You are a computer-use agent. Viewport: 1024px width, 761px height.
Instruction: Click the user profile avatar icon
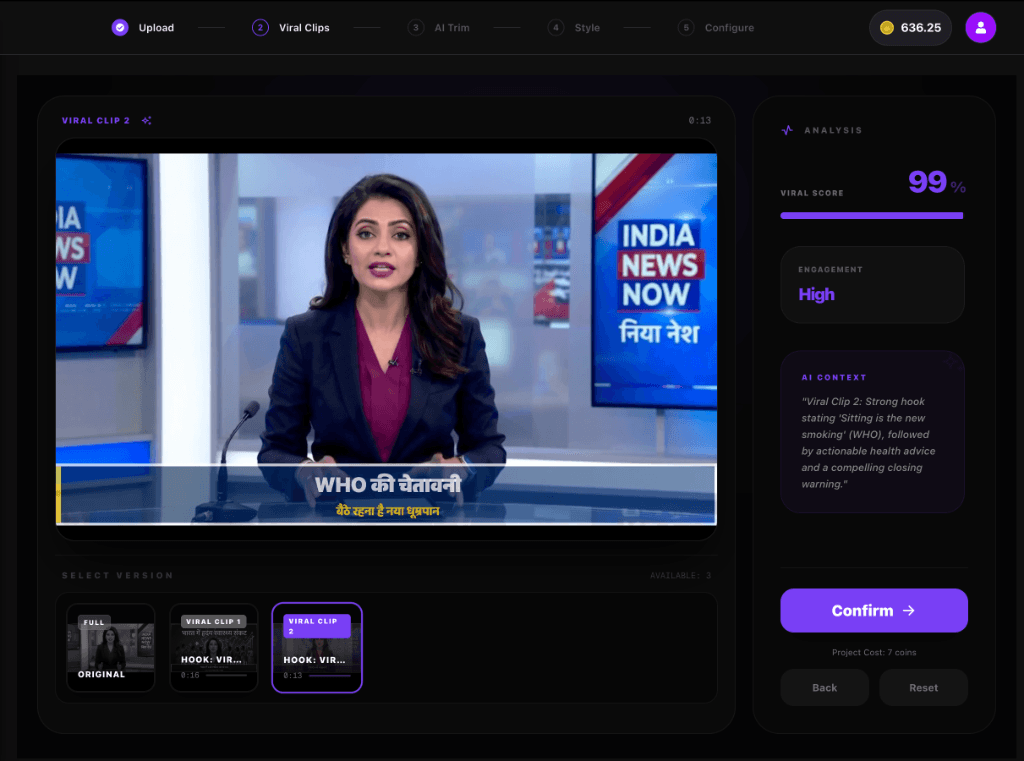tap(980, 27)
